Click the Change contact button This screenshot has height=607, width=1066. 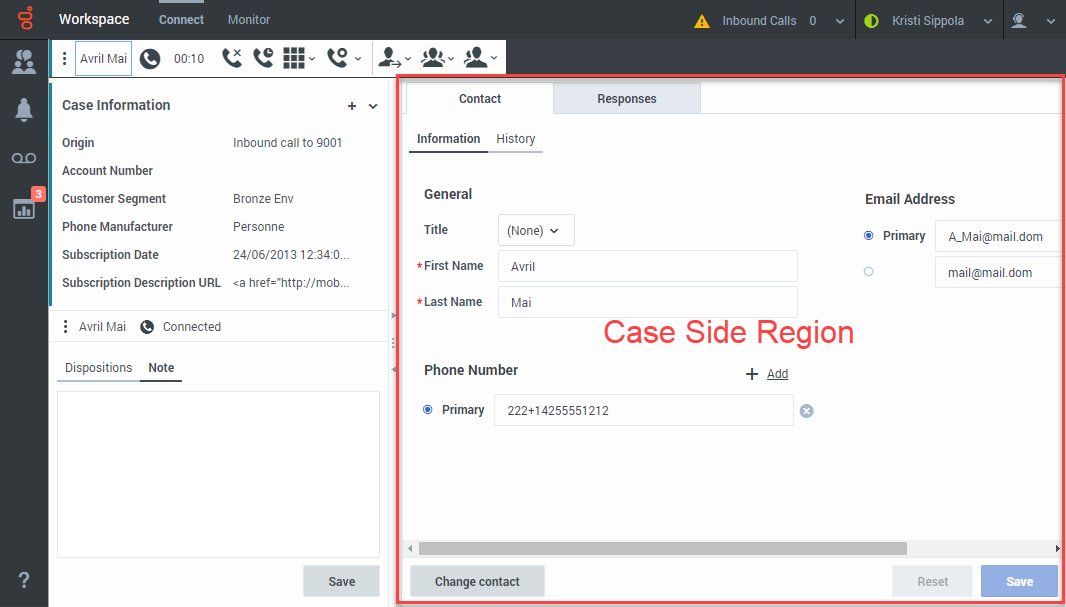(477, 581)
